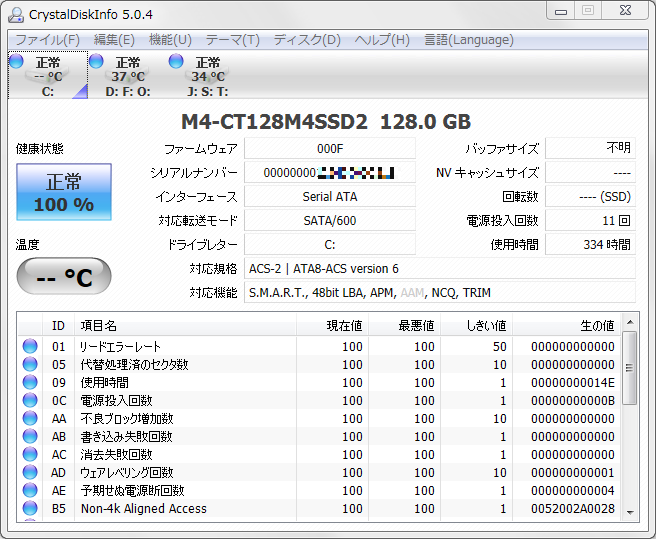
Task: Click the drive letter C: field
Action: pos(330,244)
